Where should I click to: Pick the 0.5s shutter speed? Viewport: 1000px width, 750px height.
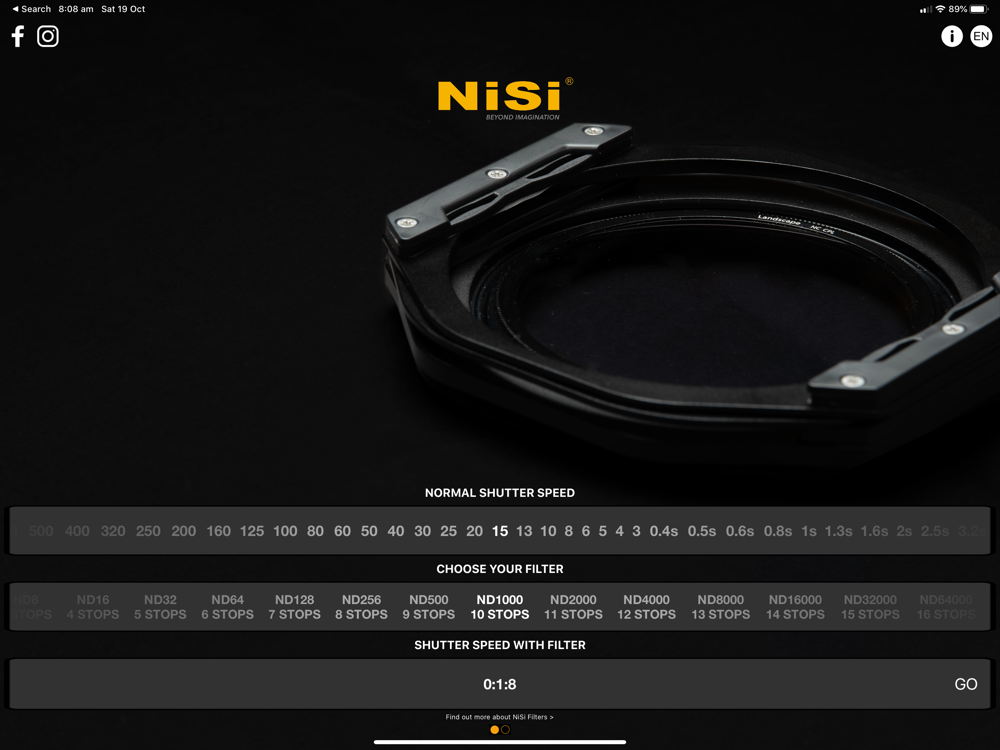(x=701, y=531)
